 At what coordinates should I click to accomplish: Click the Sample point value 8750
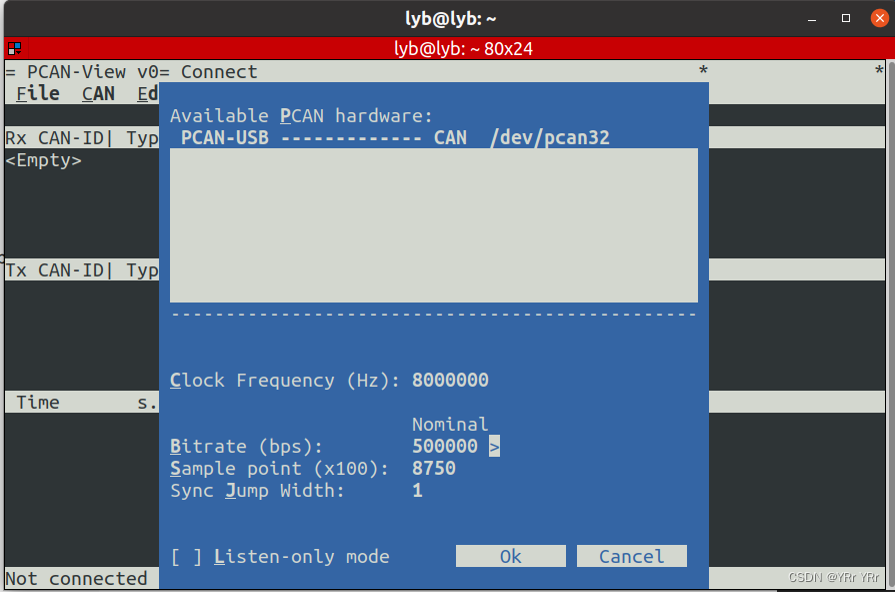434,469
